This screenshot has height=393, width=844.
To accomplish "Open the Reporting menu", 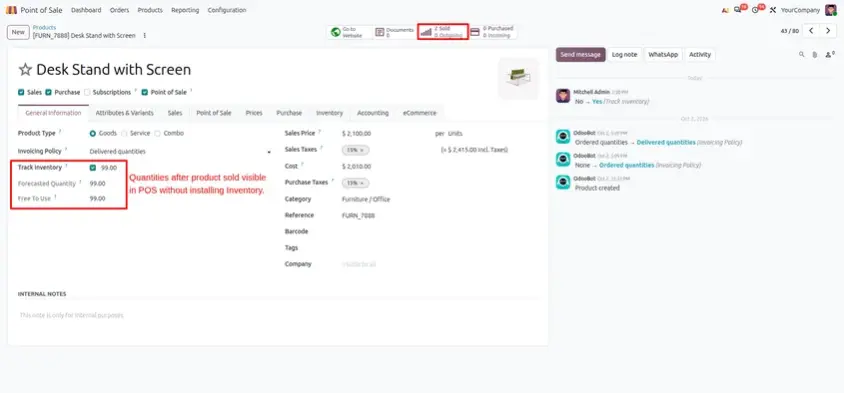I will coord(185,10).
